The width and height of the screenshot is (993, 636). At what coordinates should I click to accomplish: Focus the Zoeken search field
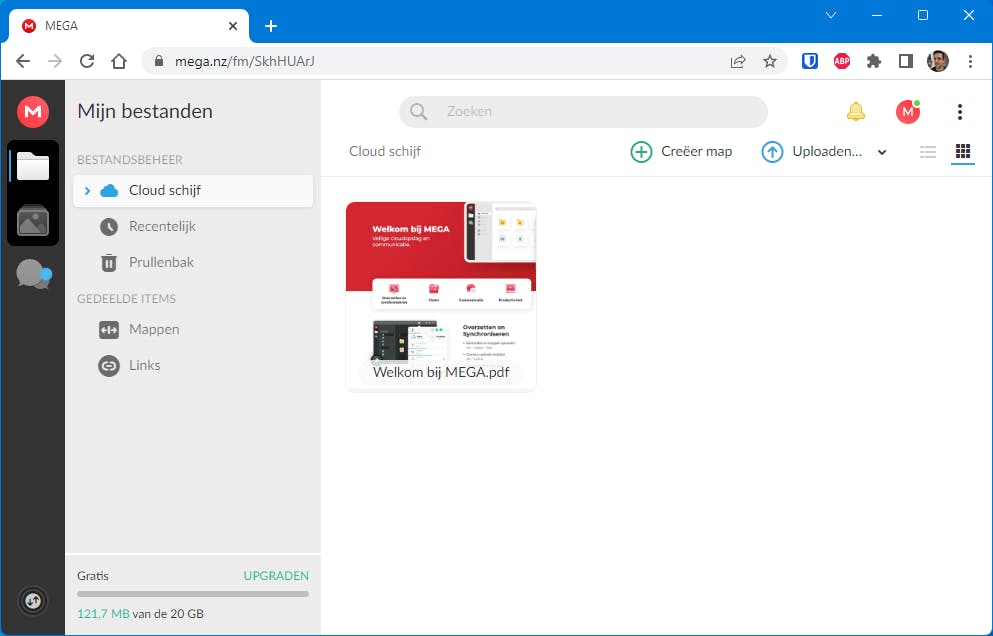[583, 111]
